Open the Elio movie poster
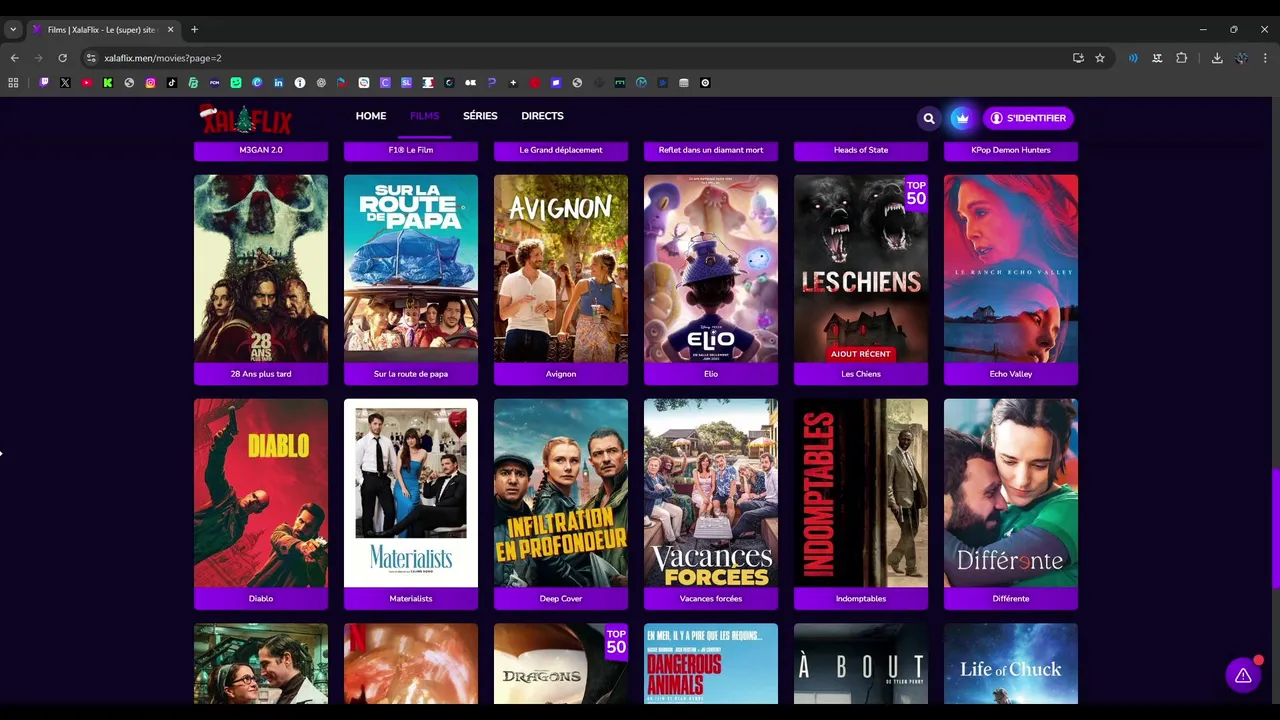 coord(711,269)
